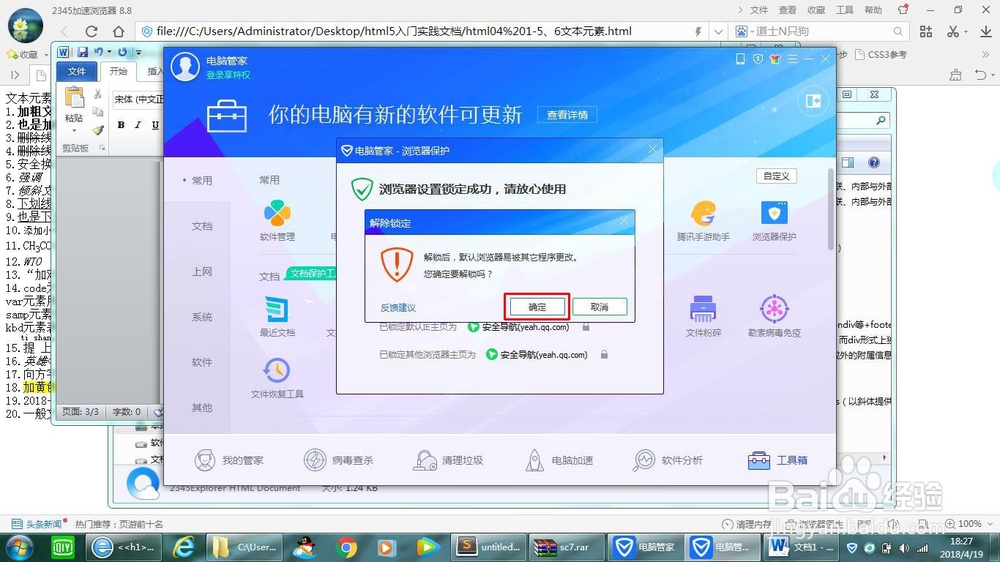1000x562 pixels.
Task: Open the skin shirt icon in 电脑管家 title bar
Action: pyautogui.click(x=775, y=59)
